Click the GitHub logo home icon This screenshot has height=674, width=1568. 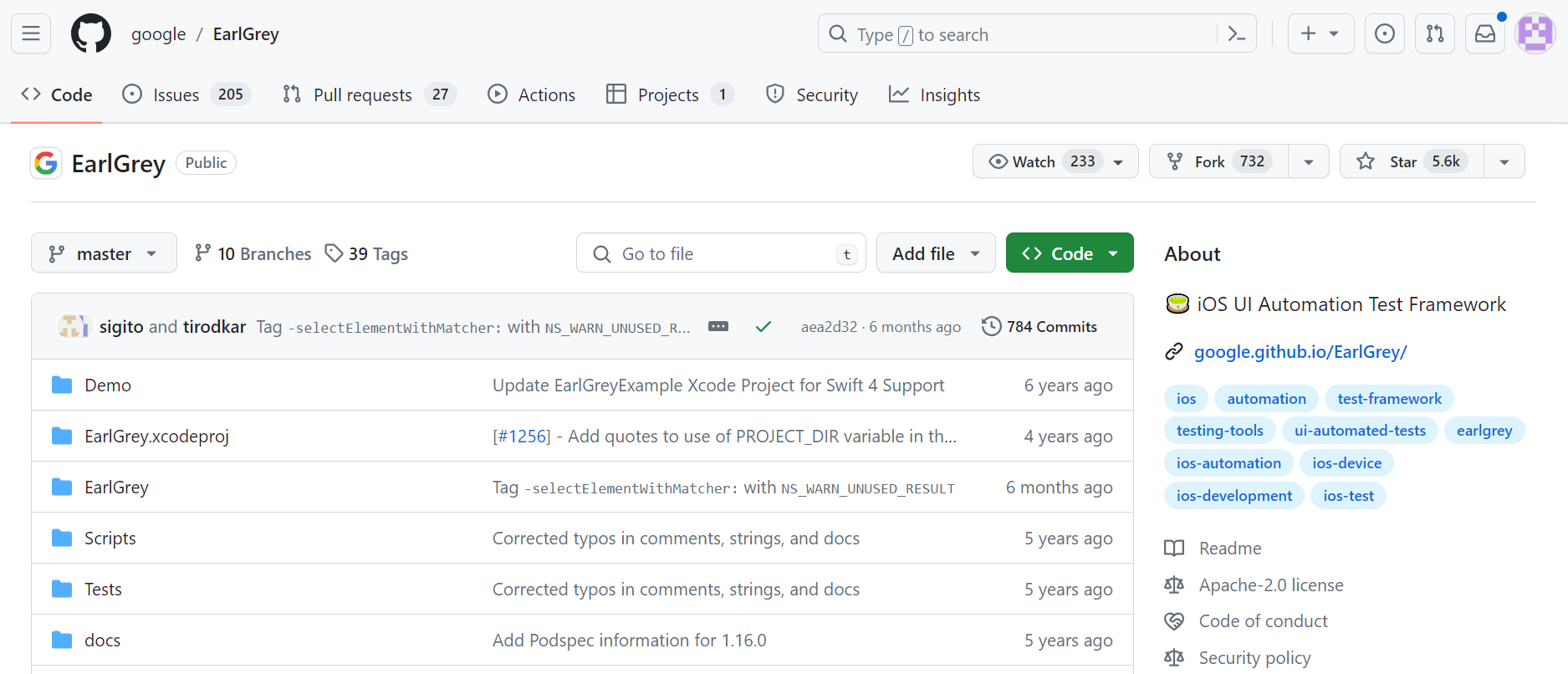[91, 33]
